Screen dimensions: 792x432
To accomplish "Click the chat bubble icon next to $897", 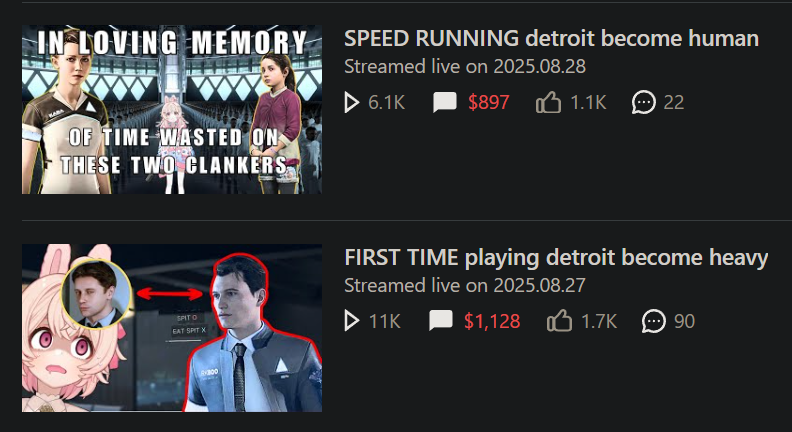I will pyautogui.click(x=445, y=103).
